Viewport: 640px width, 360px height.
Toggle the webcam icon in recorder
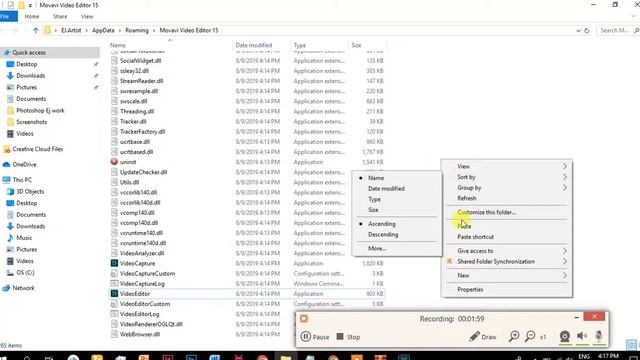tap(564, 336)
